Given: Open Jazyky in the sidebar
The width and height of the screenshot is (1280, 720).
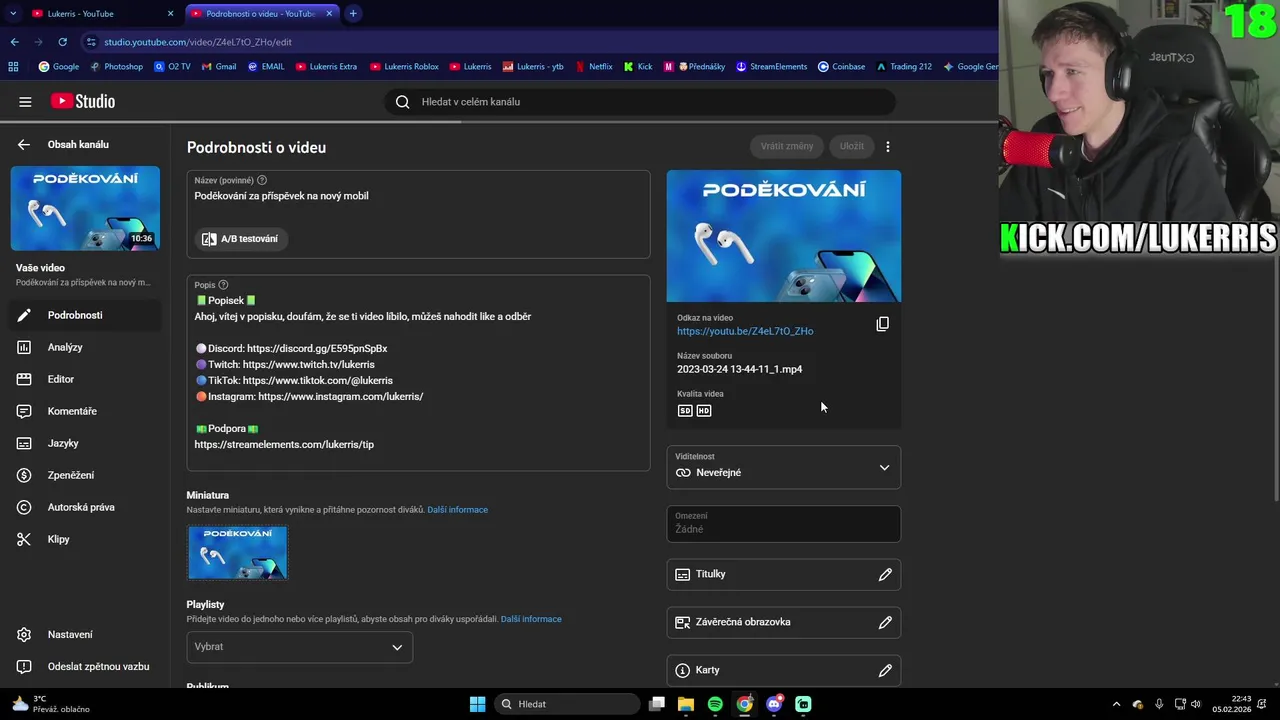Looking at the screenshot, I should tap(85, 443).
